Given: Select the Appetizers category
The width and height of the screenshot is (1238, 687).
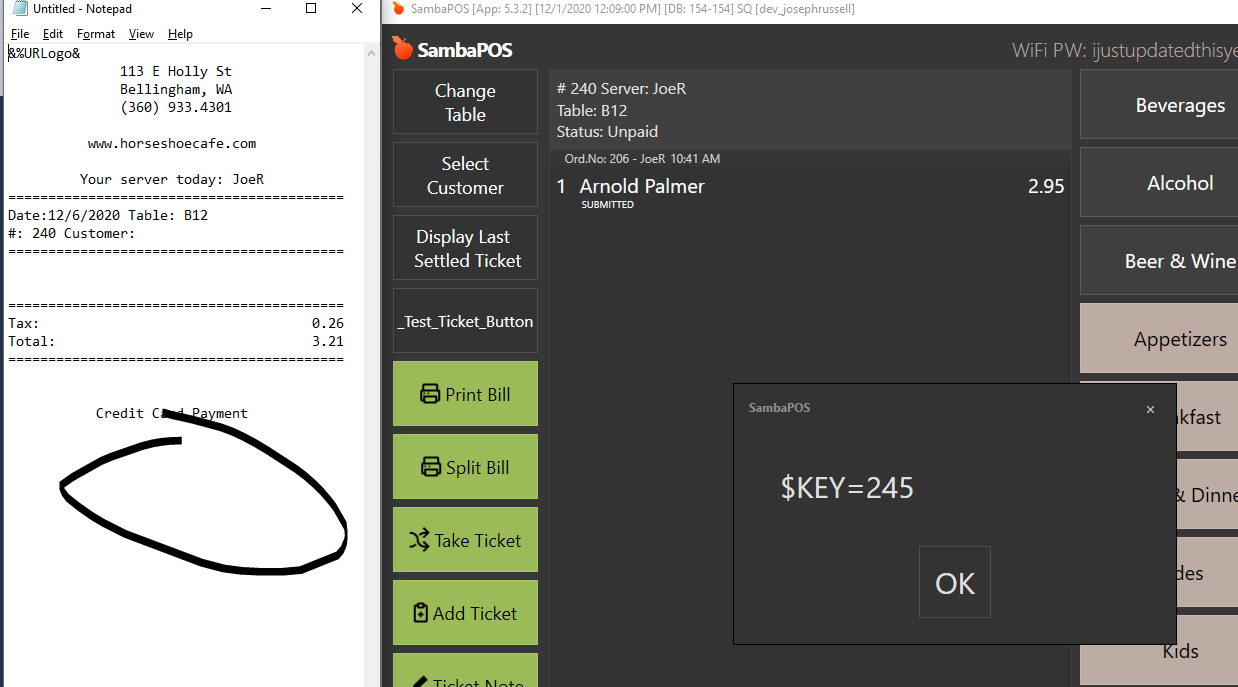Looking at the screenshot, I should (x=1160, y=339).
